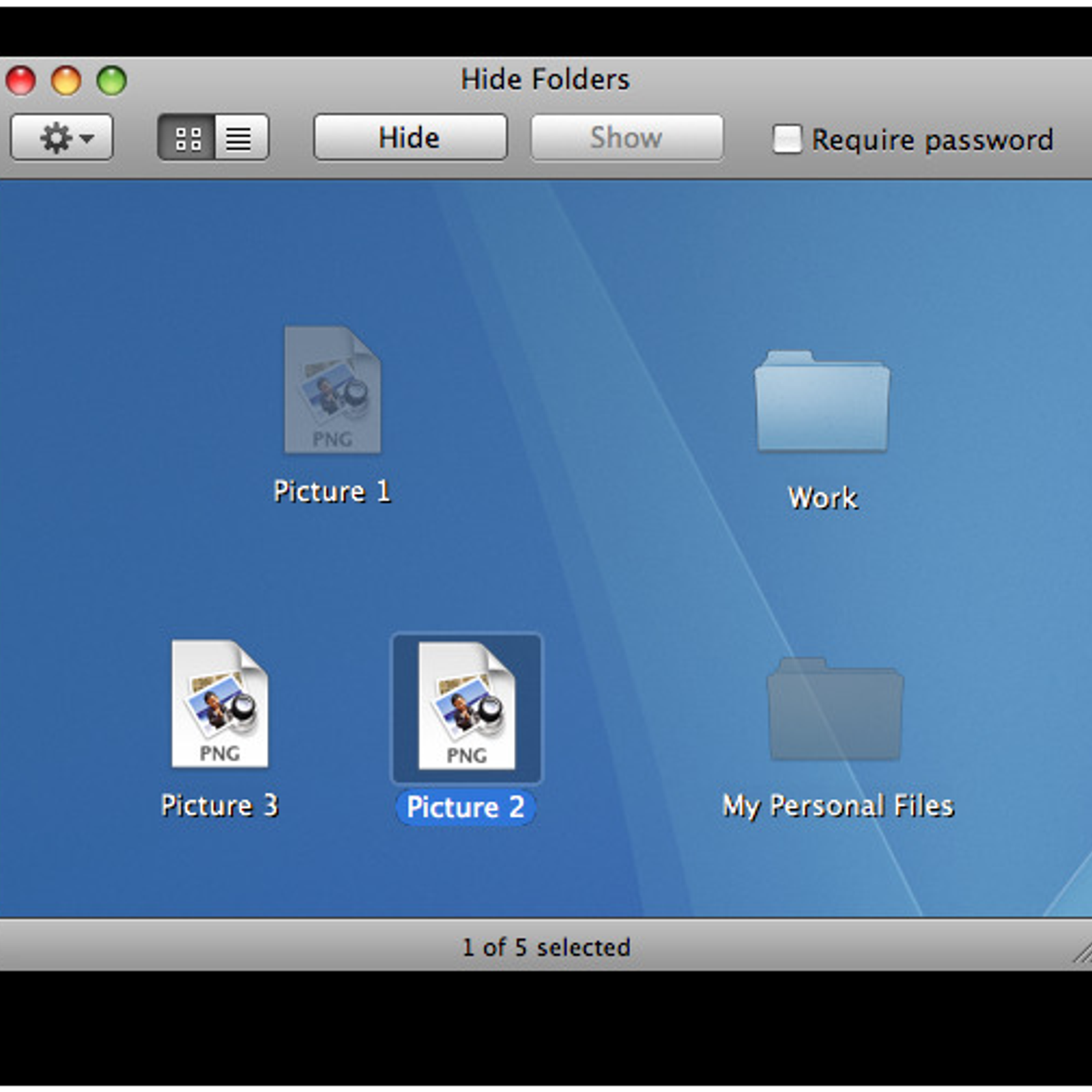Click the Show button
Screen dimensions: 1092x1092
[x=627, y=138]
